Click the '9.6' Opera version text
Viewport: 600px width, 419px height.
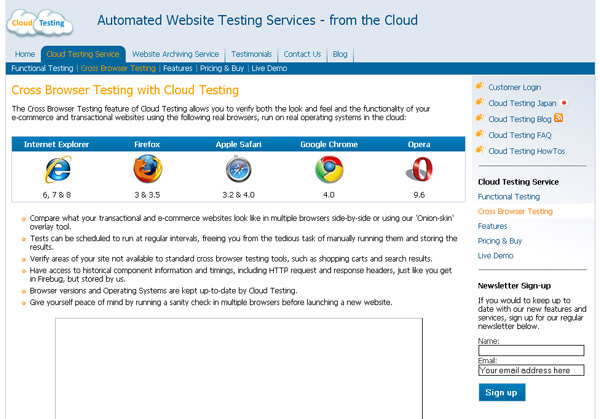419,195
